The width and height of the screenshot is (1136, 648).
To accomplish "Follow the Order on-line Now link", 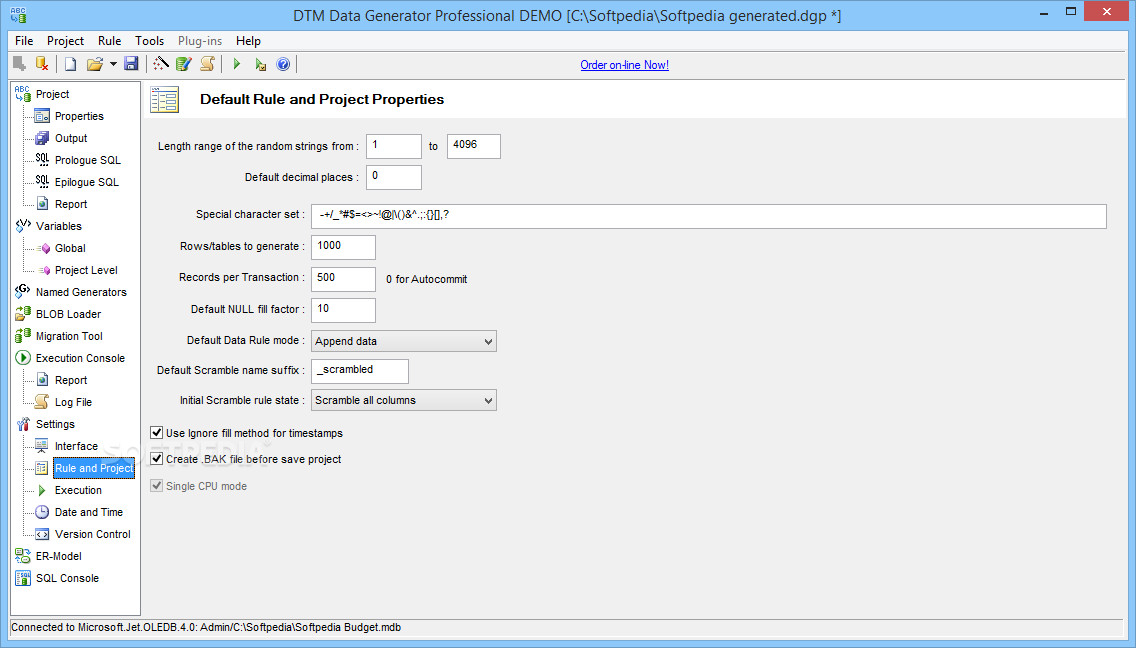I will click(625, 65).
